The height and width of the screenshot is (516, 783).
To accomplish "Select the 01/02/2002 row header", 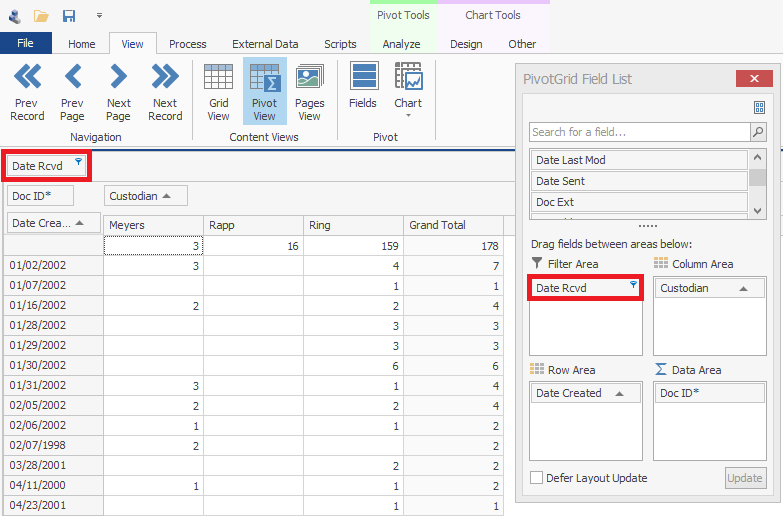I will pos(53,265).
